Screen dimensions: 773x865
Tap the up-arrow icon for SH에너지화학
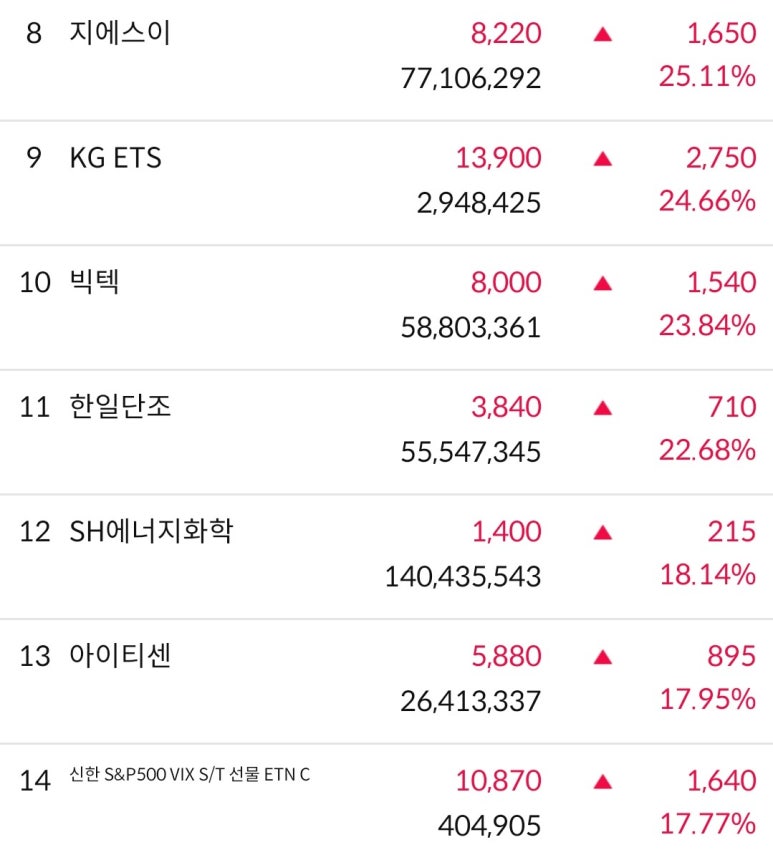click(x=603, y=532)
